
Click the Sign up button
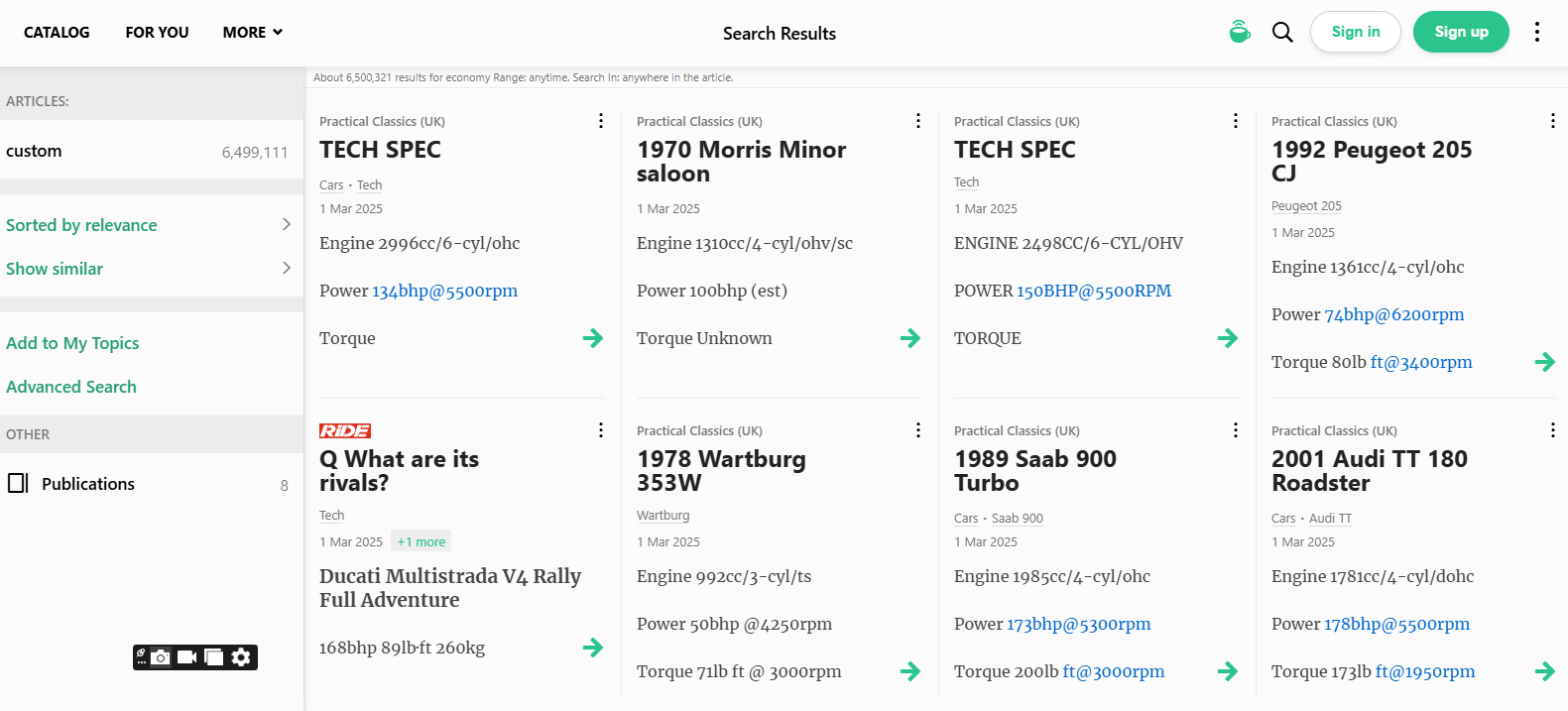1460,32
